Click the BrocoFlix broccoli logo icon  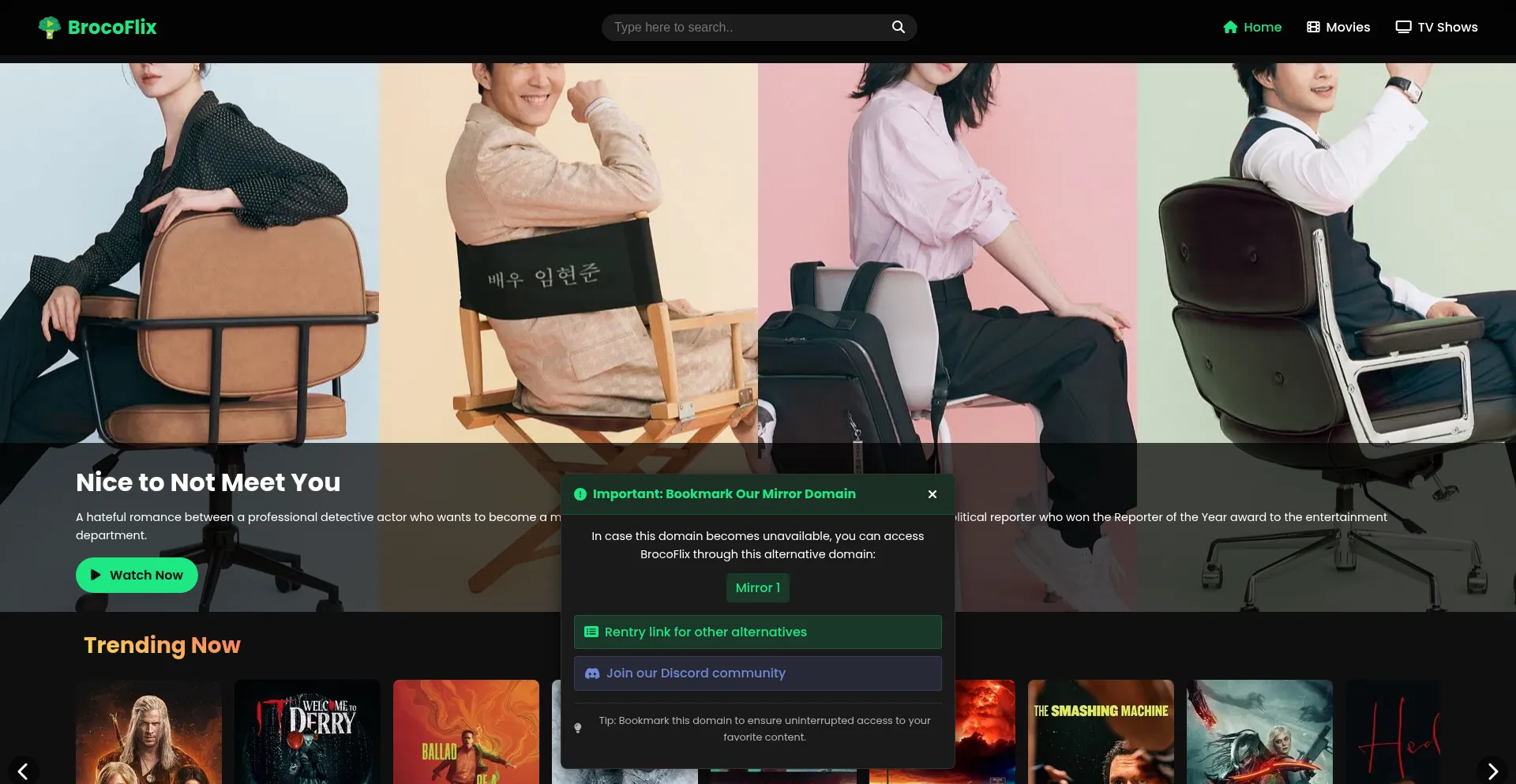click(x=49, y=27)
